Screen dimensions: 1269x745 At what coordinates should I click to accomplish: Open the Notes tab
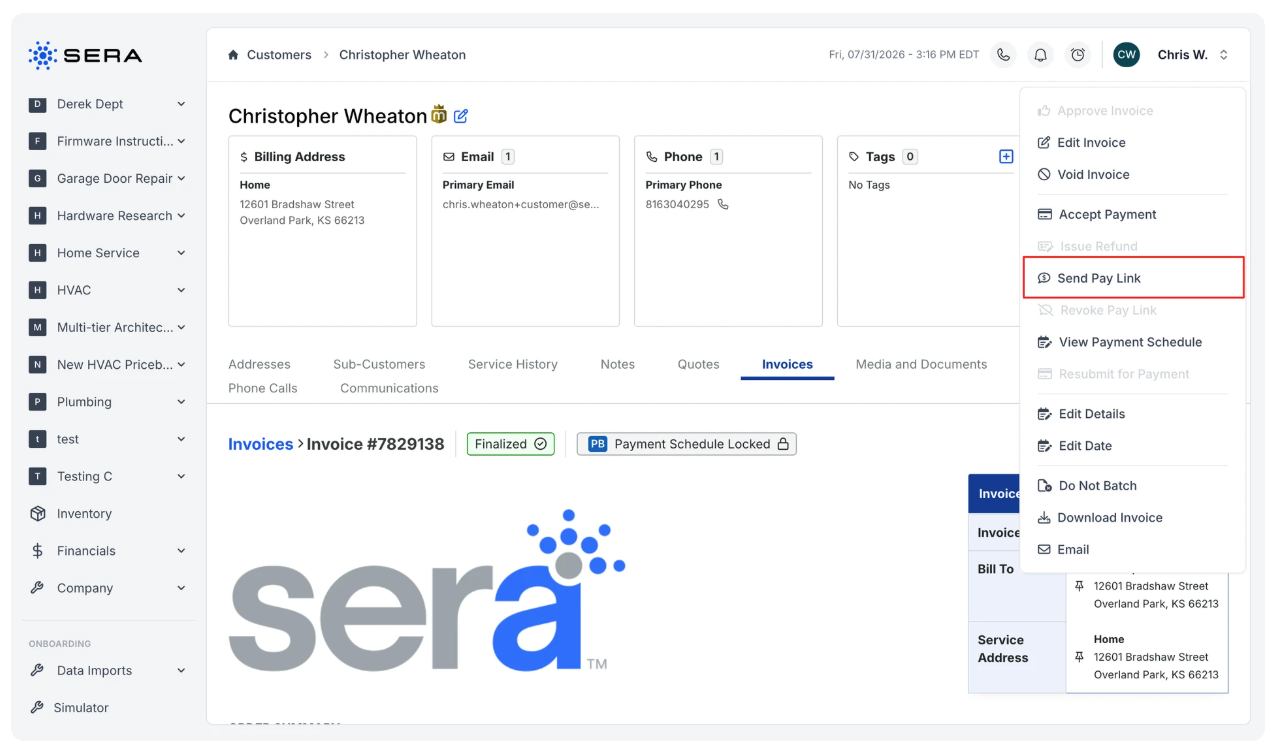click(618, 364)
